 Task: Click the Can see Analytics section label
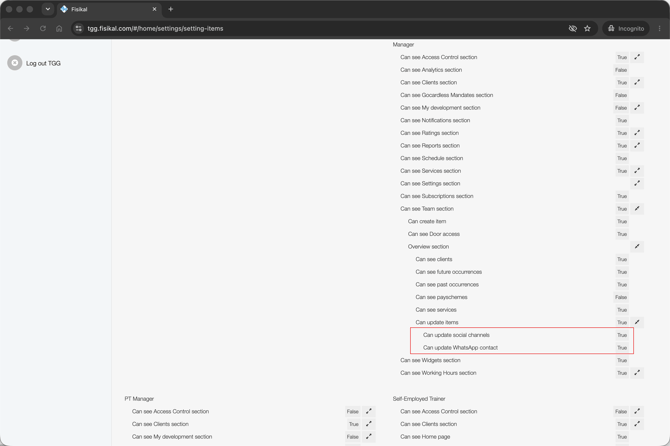click(431, 70)
